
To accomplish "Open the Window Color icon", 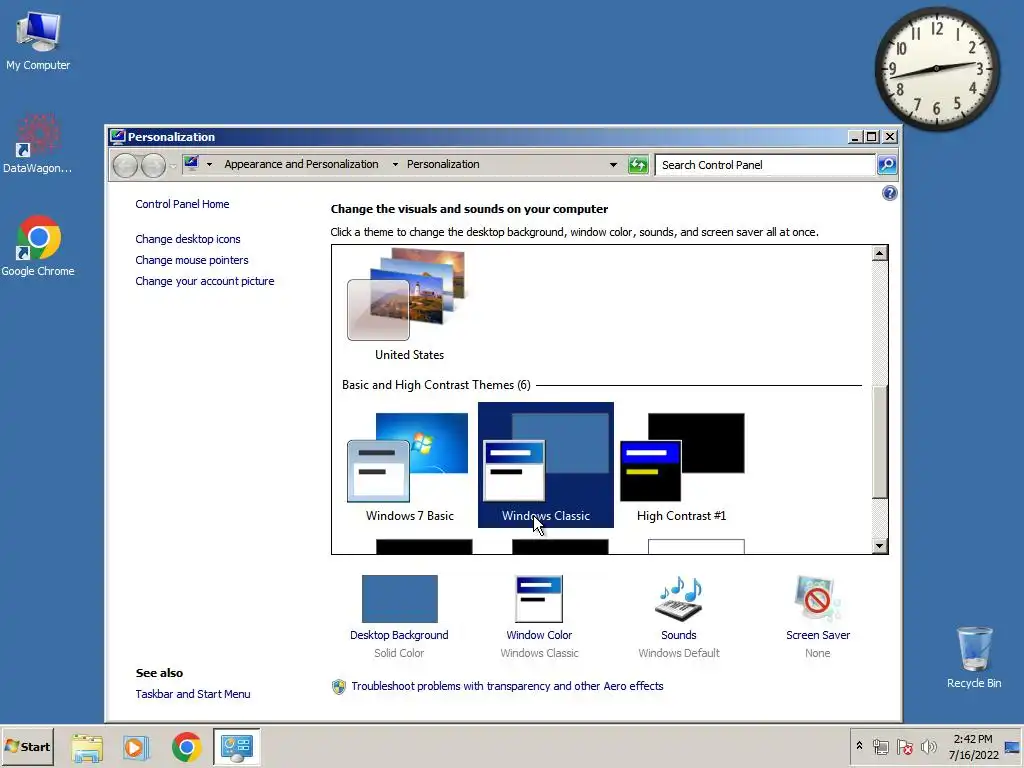I will (x=539, y=599).
